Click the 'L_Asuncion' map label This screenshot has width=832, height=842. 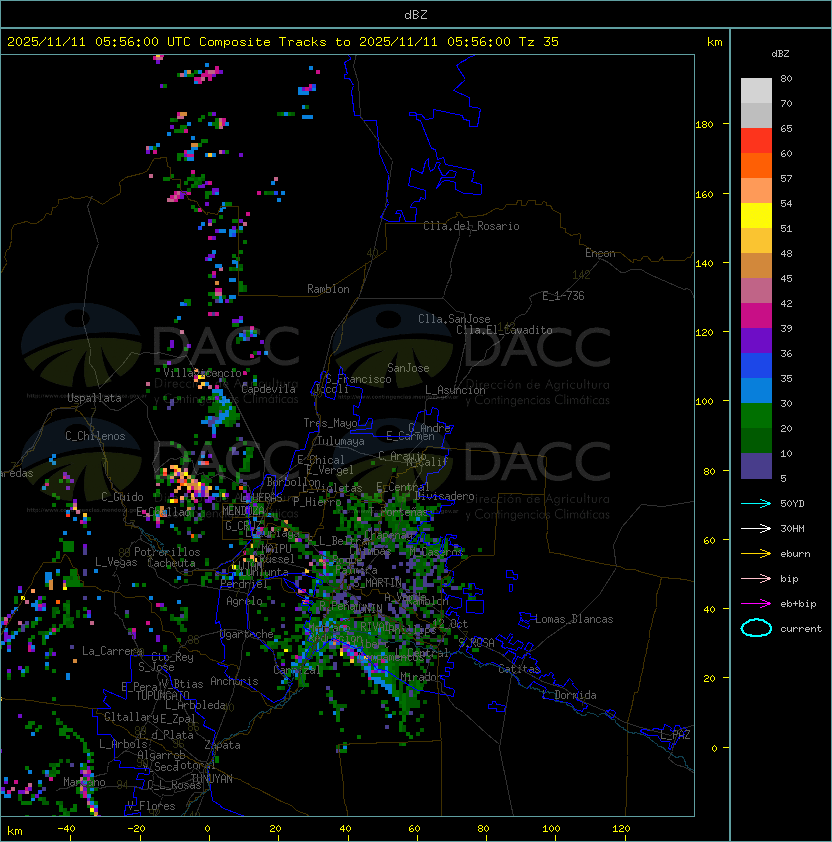click(455, 390)
